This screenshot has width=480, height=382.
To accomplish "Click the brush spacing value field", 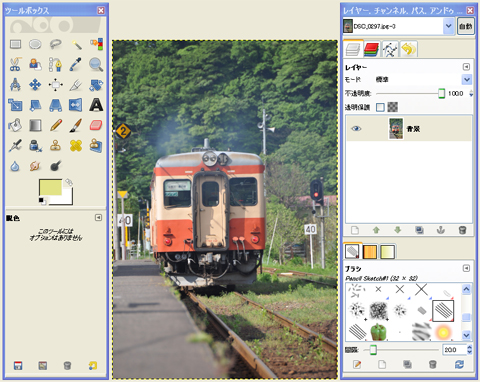I will point(454,350).
